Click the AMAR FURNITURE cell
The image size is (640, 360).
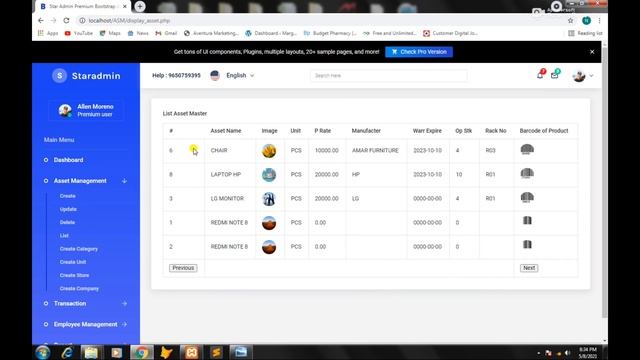click(375, 151)
